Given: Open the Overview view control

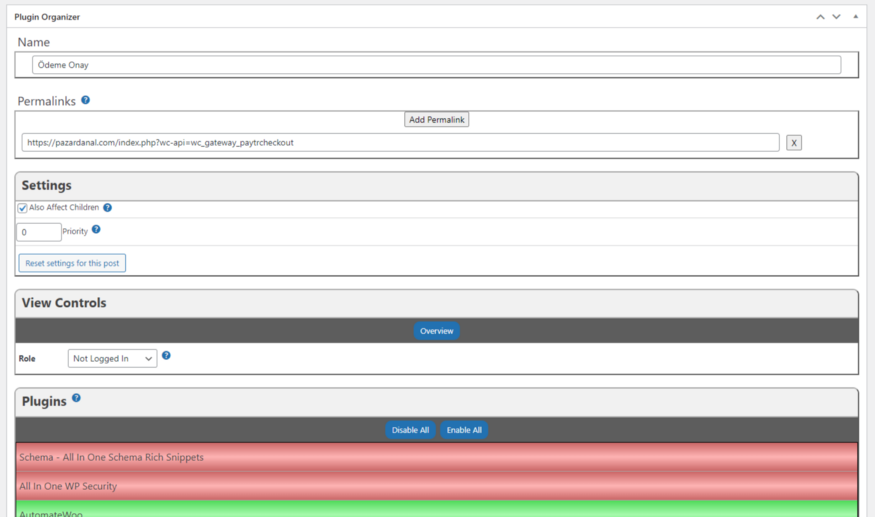Looking at the screenshot, I should pos(436,331).
